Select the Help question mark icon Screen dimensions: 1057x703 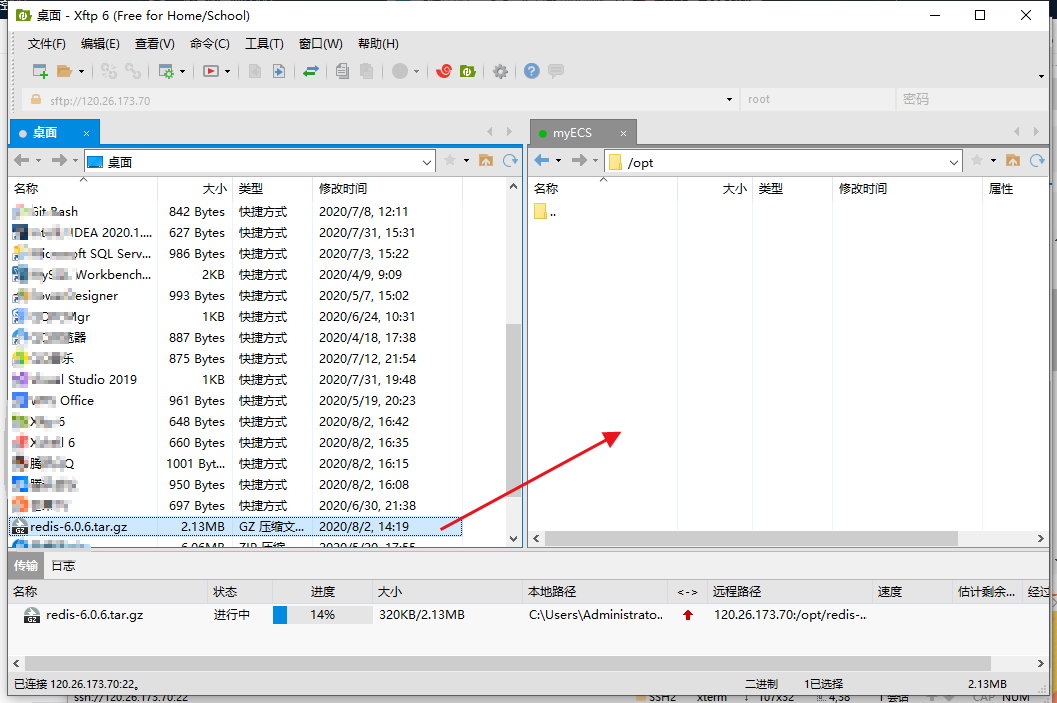click(530, 71)
